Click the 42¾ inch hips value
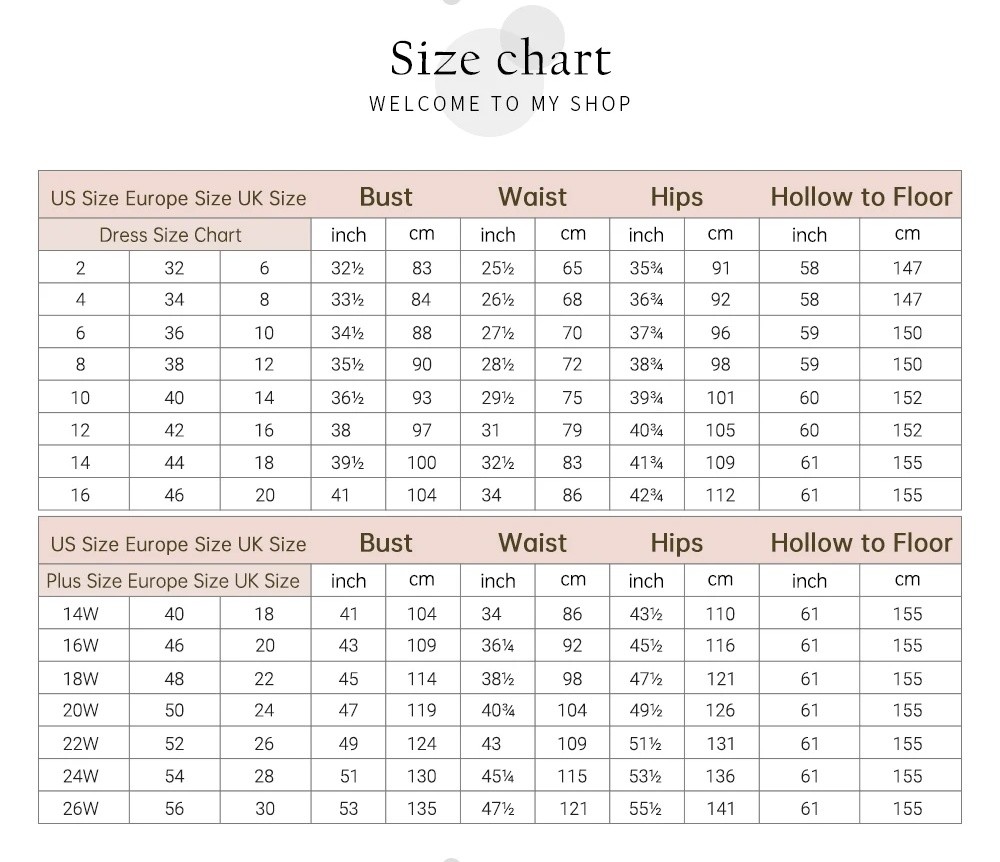The width and height of the screenshot is (1000, 862). [x=646, y=495]
